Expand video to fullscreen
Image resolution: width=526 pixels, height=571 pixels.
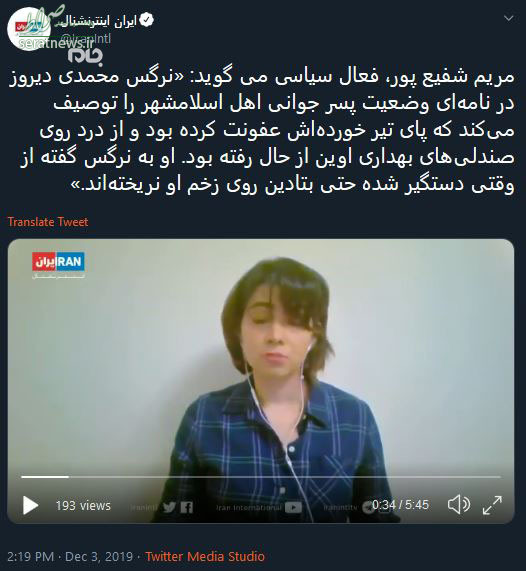pos(492,505)
